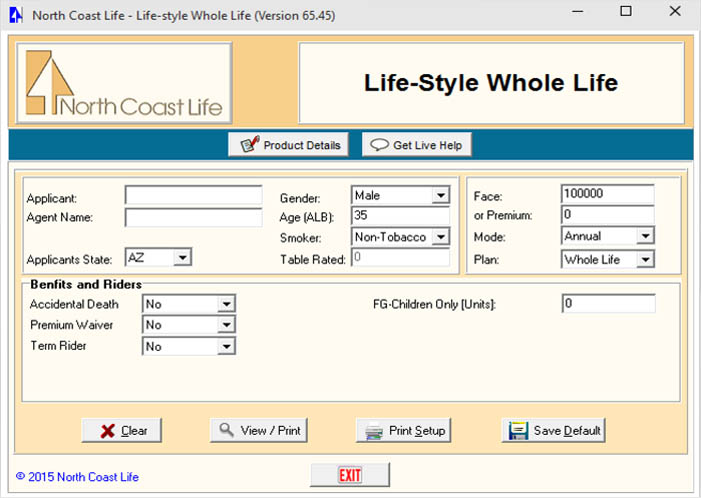Expand the Applicants State dropdown
The height and width of the screenshot is (498, 701).
182,257
